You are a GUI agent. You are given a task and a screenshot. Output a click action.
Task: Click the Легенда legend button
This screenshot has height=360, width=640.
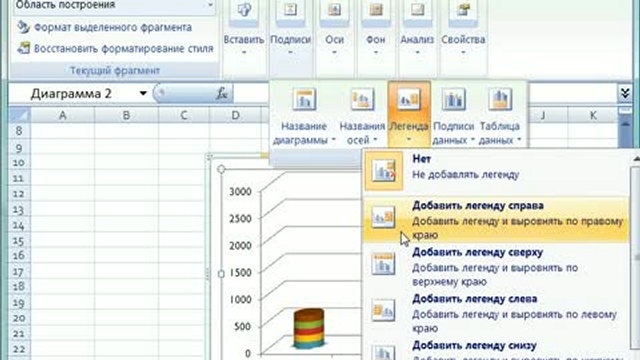click(409, 114)
